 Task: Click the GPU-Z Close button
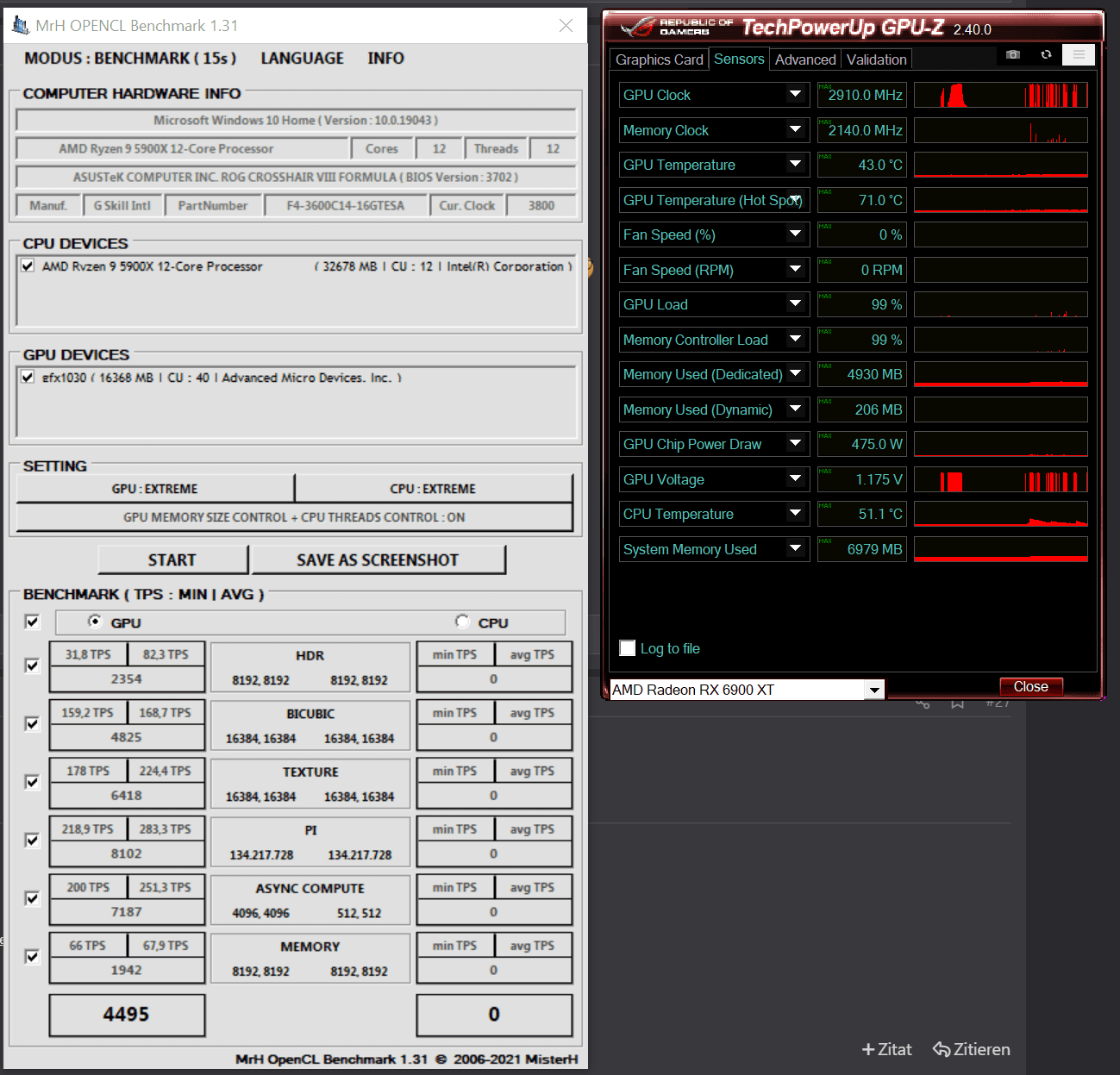[1031, 687]
